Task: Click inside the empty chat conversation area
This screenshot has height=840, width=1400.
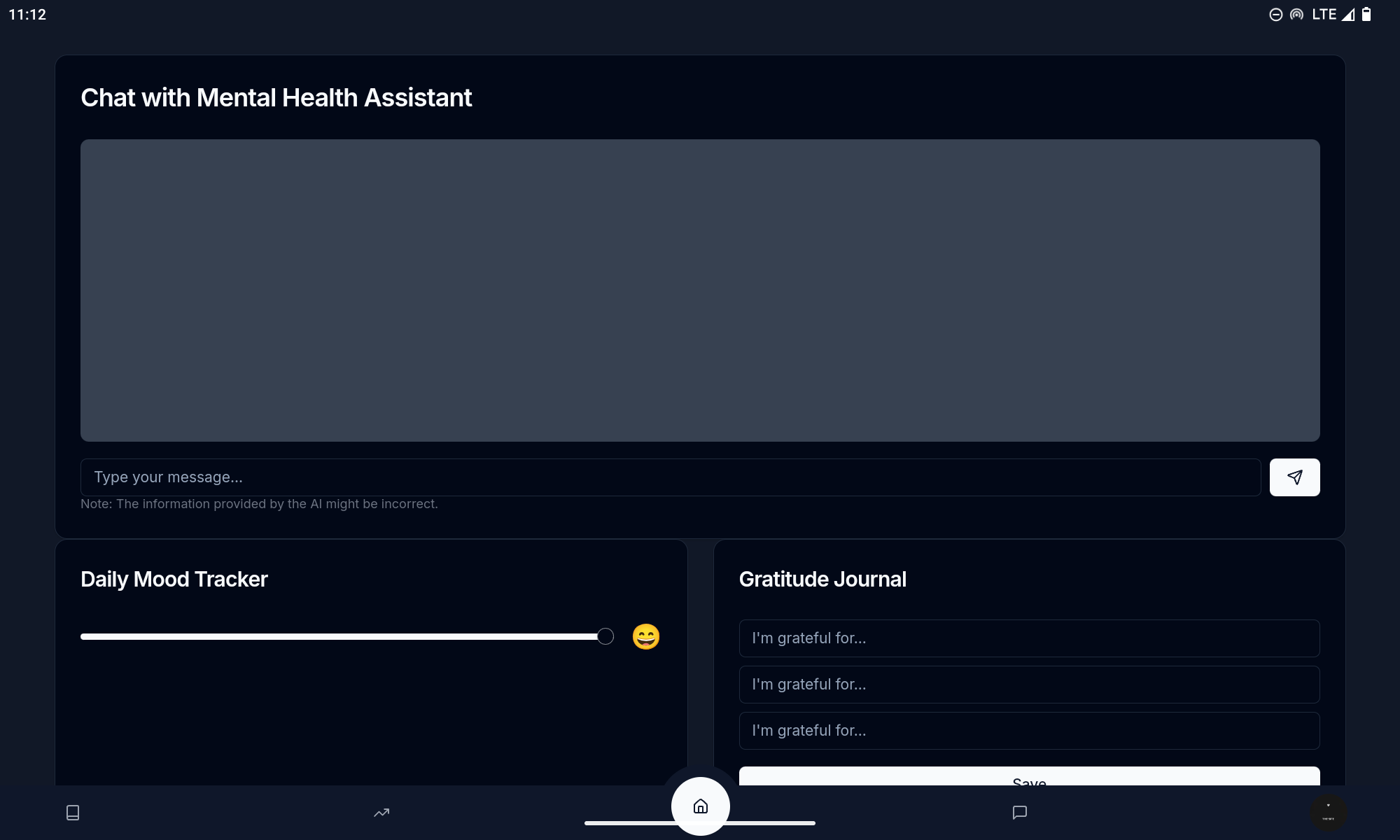Action: coord(700,290)
